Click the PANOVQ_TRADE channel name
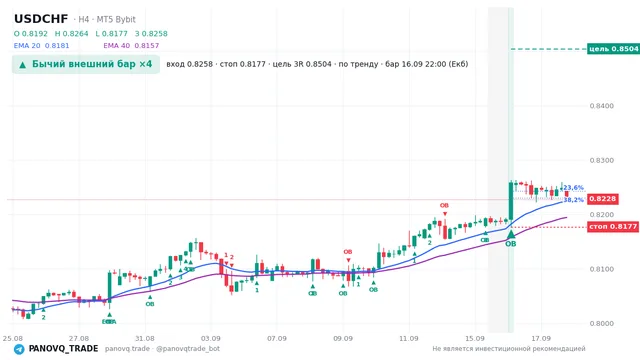 [63, 349]
